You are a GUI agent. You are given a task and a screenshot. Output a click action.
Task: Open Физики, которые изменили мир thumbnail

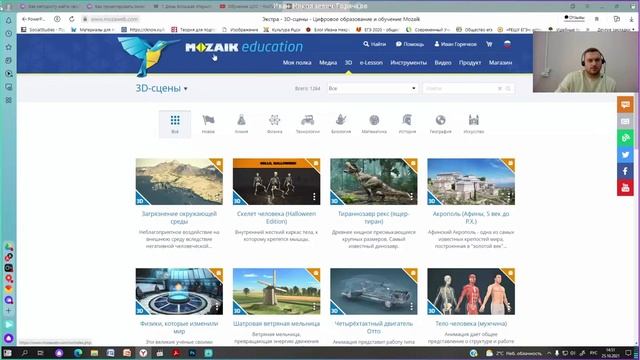tap(179, 291)
